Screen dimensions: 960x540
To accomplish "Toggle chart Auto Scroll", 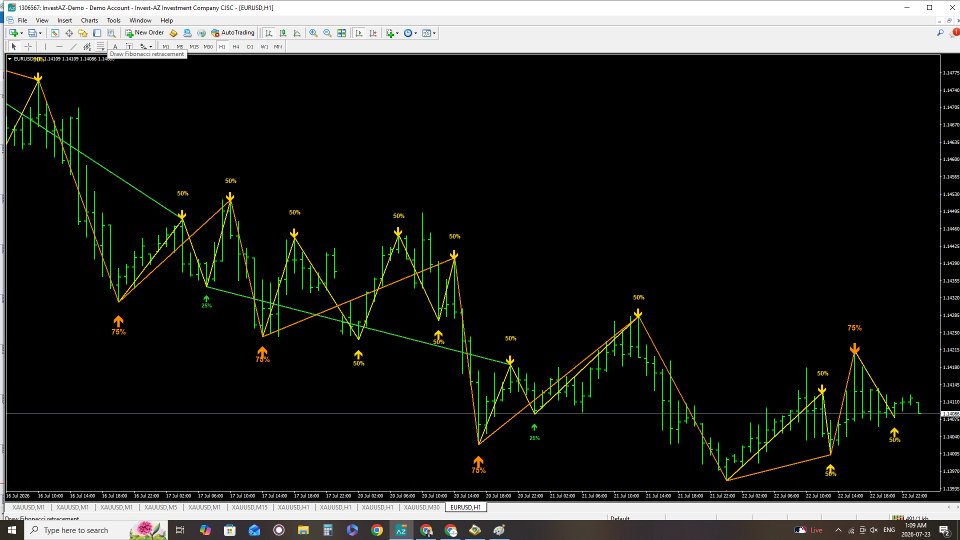I will point(359,33).
